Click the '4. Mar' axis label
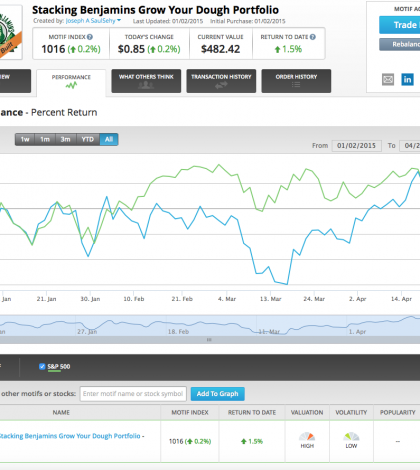420x470 pixels. pyautogui.click(x=227, y=299)
